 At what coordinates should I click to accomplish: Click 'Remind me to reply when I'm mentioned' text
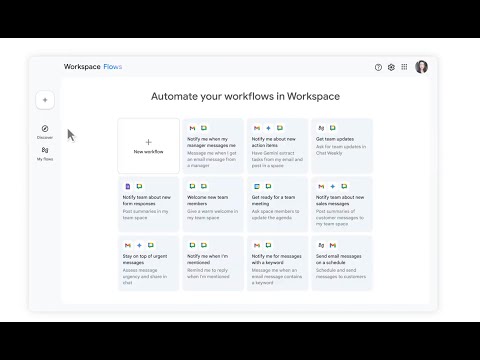[x=208, y=273]
